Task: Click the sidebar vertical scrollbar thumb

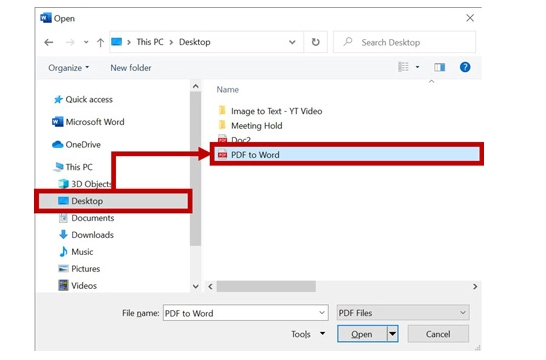Action: (x=196, y=169)
